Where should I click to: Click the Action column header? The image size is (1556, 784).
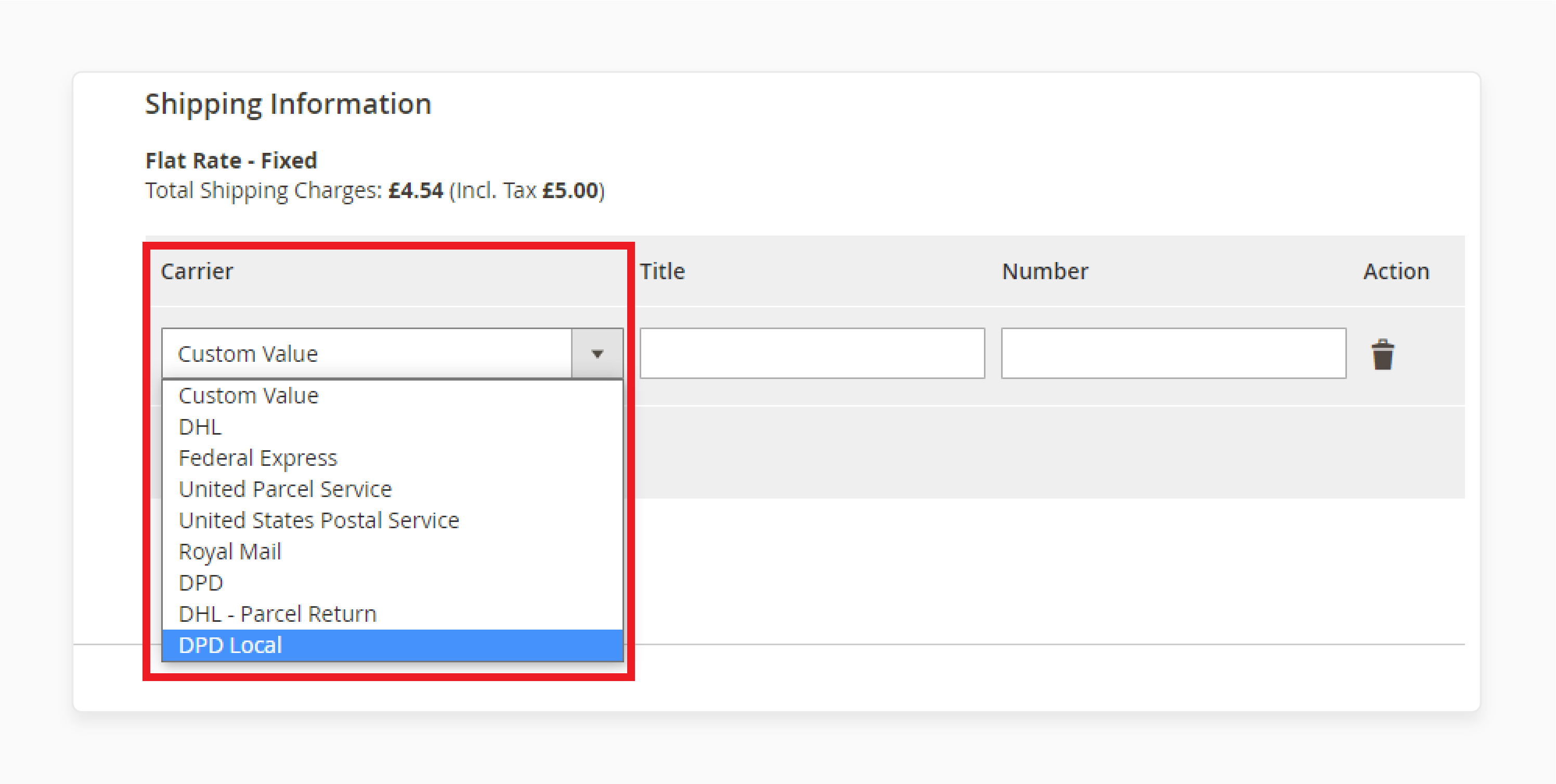(1396, 271)
